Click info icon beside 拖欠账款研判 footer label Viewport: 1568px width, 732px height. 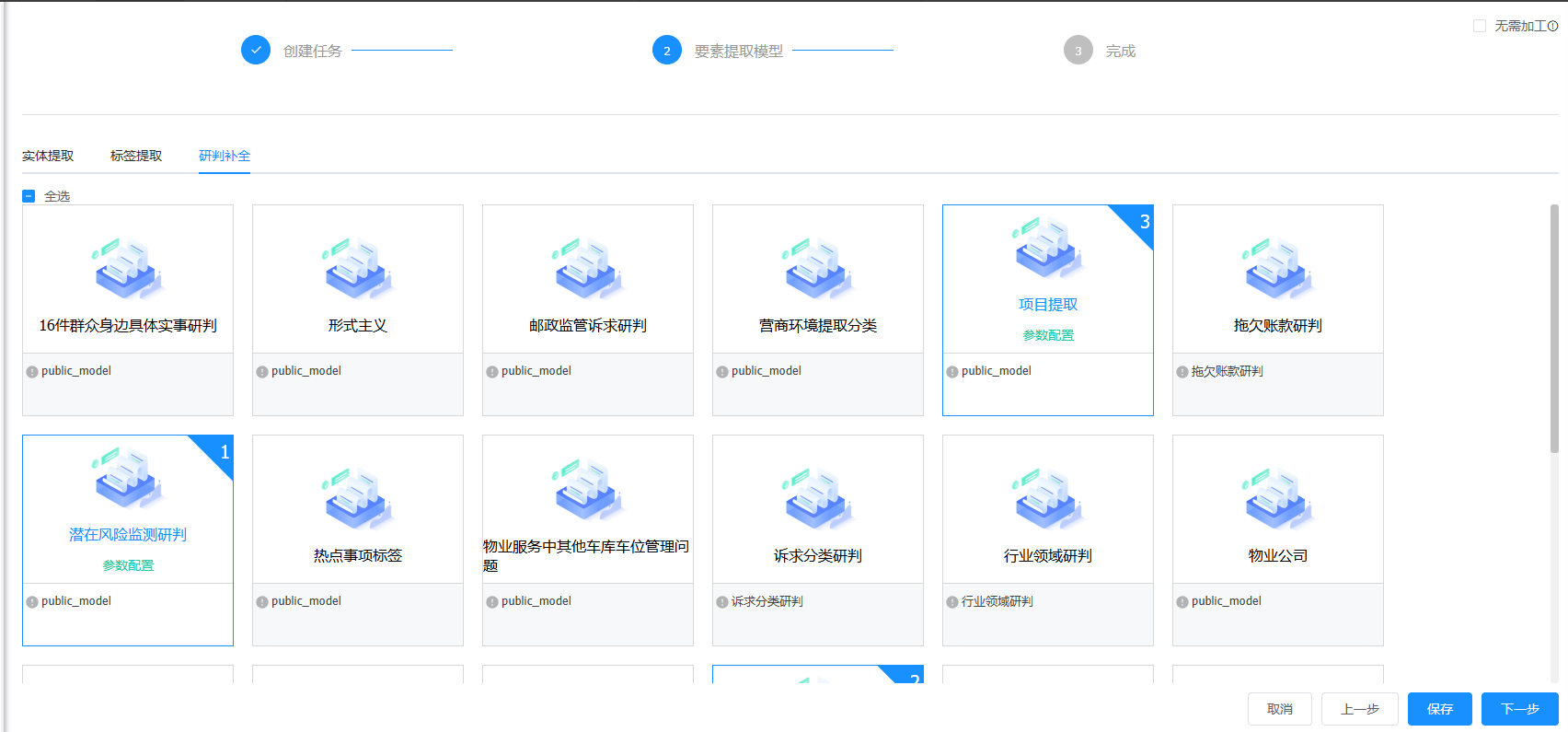click(1182, 372)
